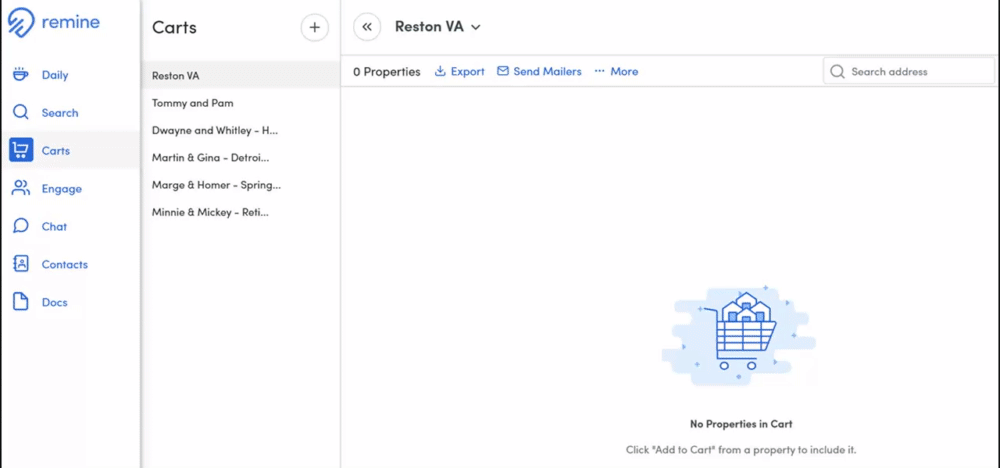Open the Carts menu label

(x=55, y=151)
